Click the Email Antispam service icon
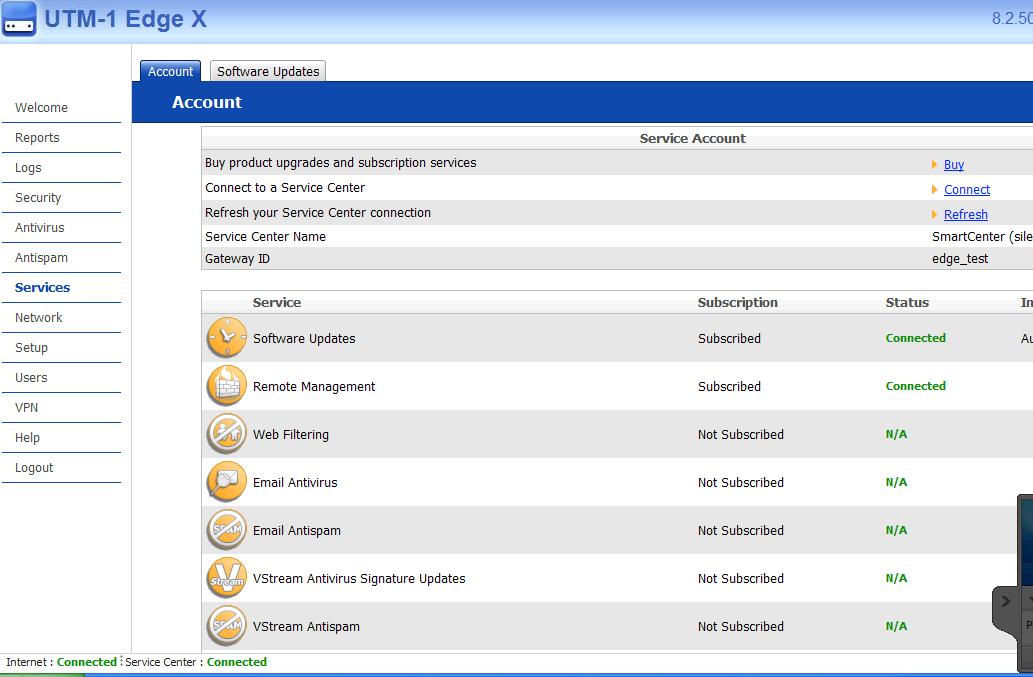This screenshot has width=1033, height=677. click(x=227, y=529)
